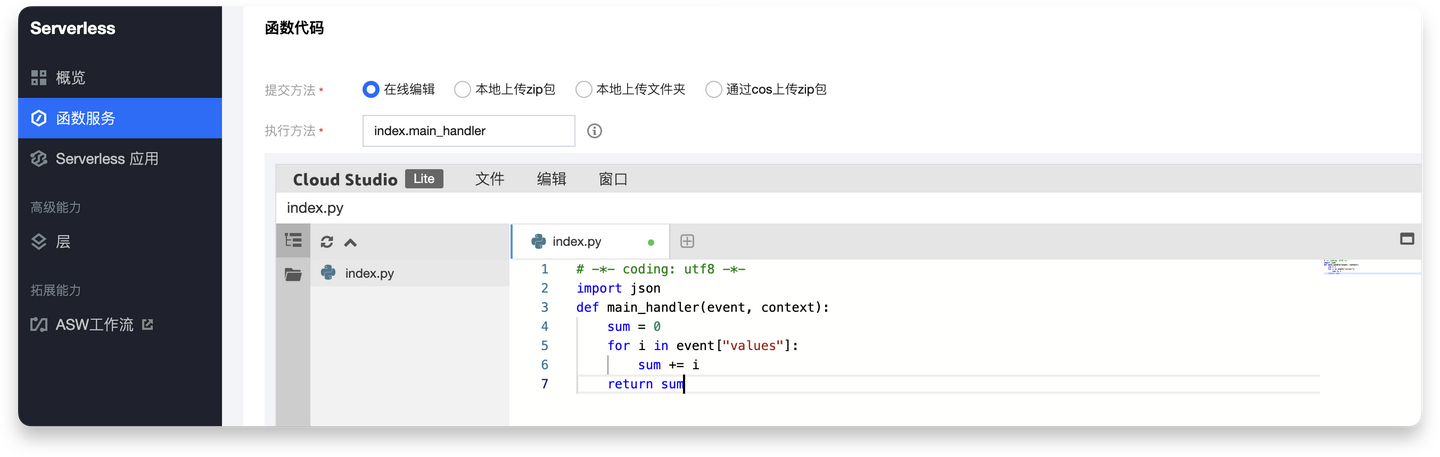Open the 概览 overview sidebar item
The height and width of the screenshot is (457, 1440).
click(x=120, y=77)
